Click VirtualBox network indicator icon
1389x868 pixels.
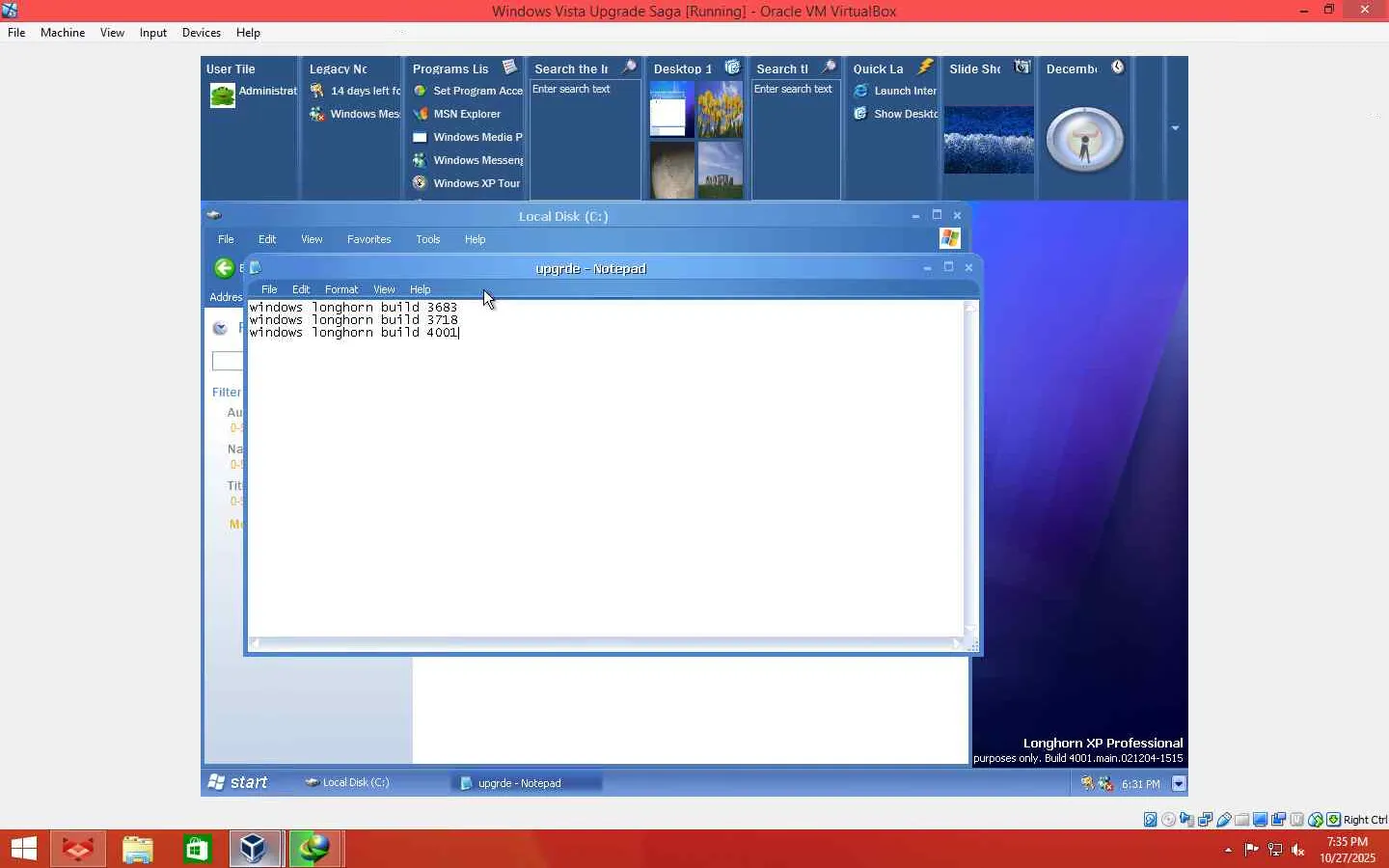(1206, 820)
